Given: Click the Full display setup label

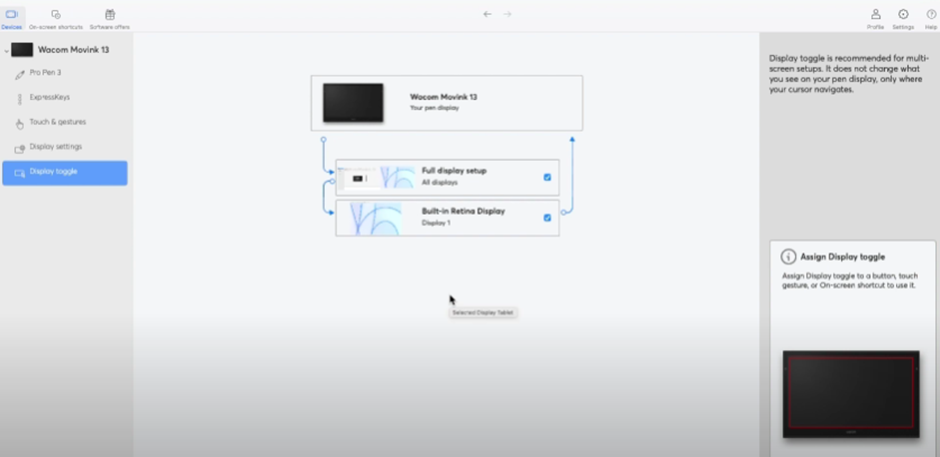Looking at the screenshot, I should [x=454, y=171].
